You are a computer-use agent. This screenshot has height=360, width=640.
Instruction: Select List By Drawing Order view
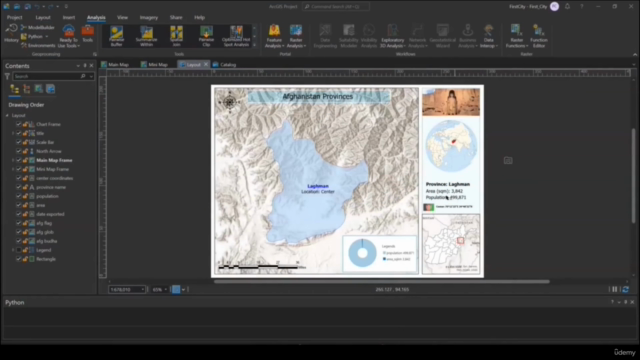15,89
